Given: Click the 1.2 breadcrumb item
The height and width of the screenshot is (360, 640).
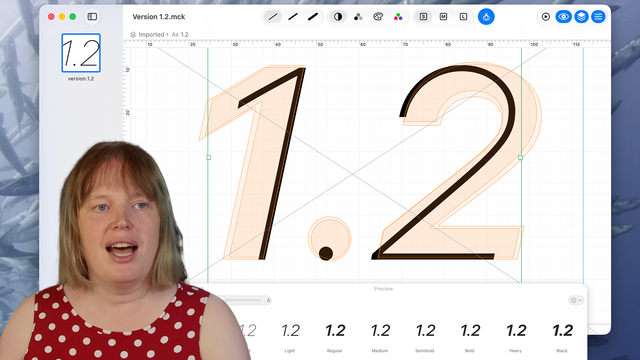Looking at the screenshot, I should pyautogui.click(x=184, y=35).
